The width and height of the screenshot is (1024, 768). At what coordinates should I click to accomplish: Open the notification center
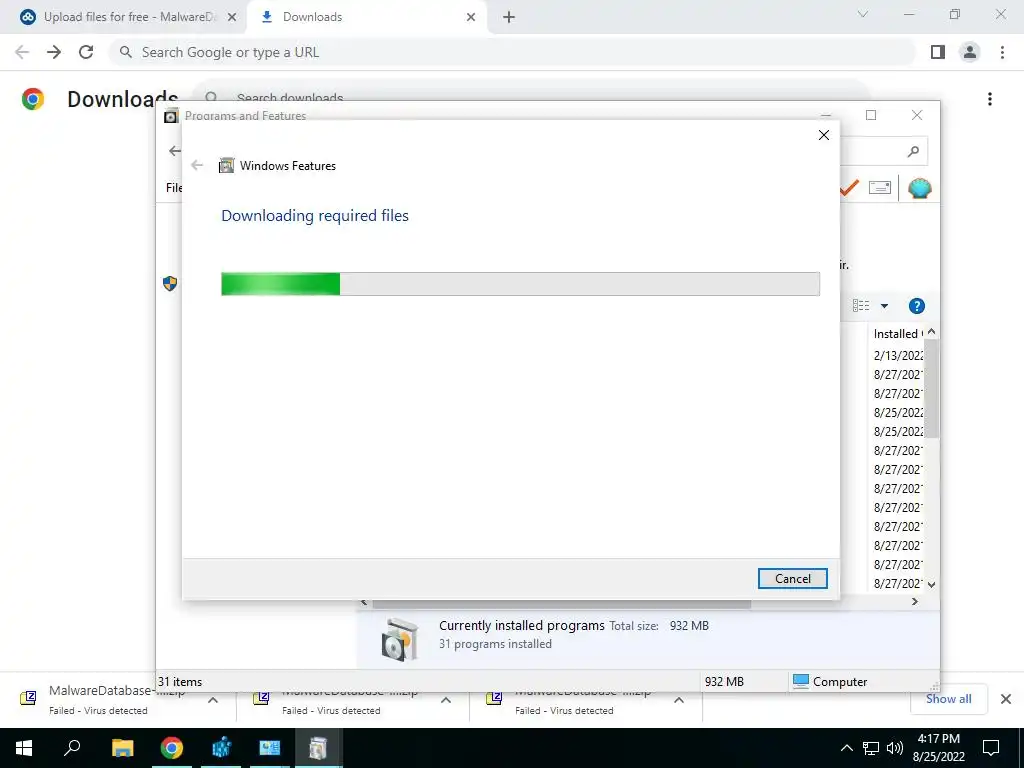[991, 748]
